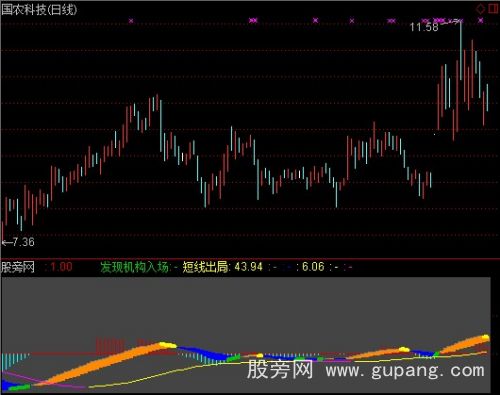Click the red 1.00 indicator value
This screenshot has width=500, height=395.
(x=61, y=267)
